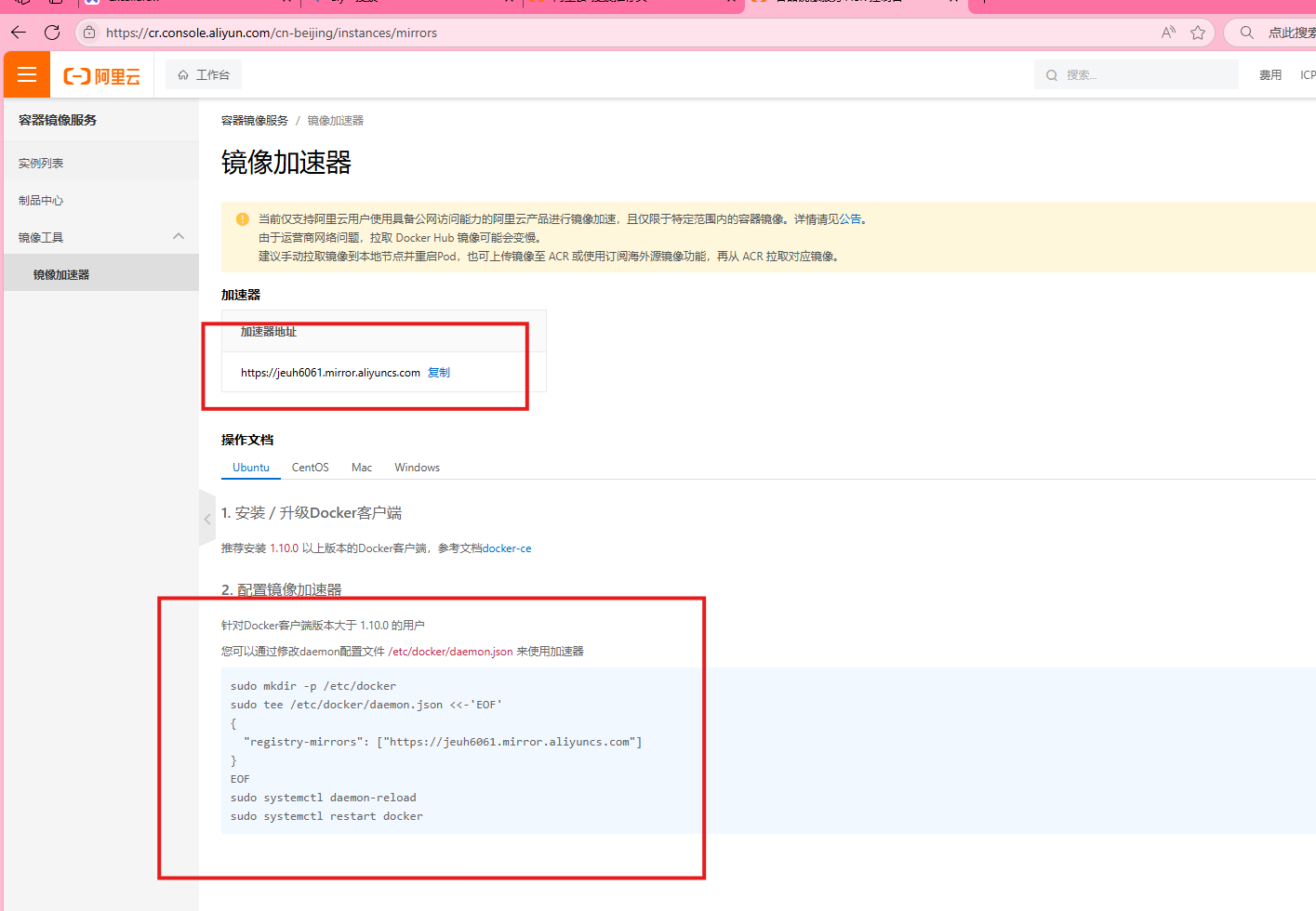
Task: View site info via the lock icon
Action: 89,33
